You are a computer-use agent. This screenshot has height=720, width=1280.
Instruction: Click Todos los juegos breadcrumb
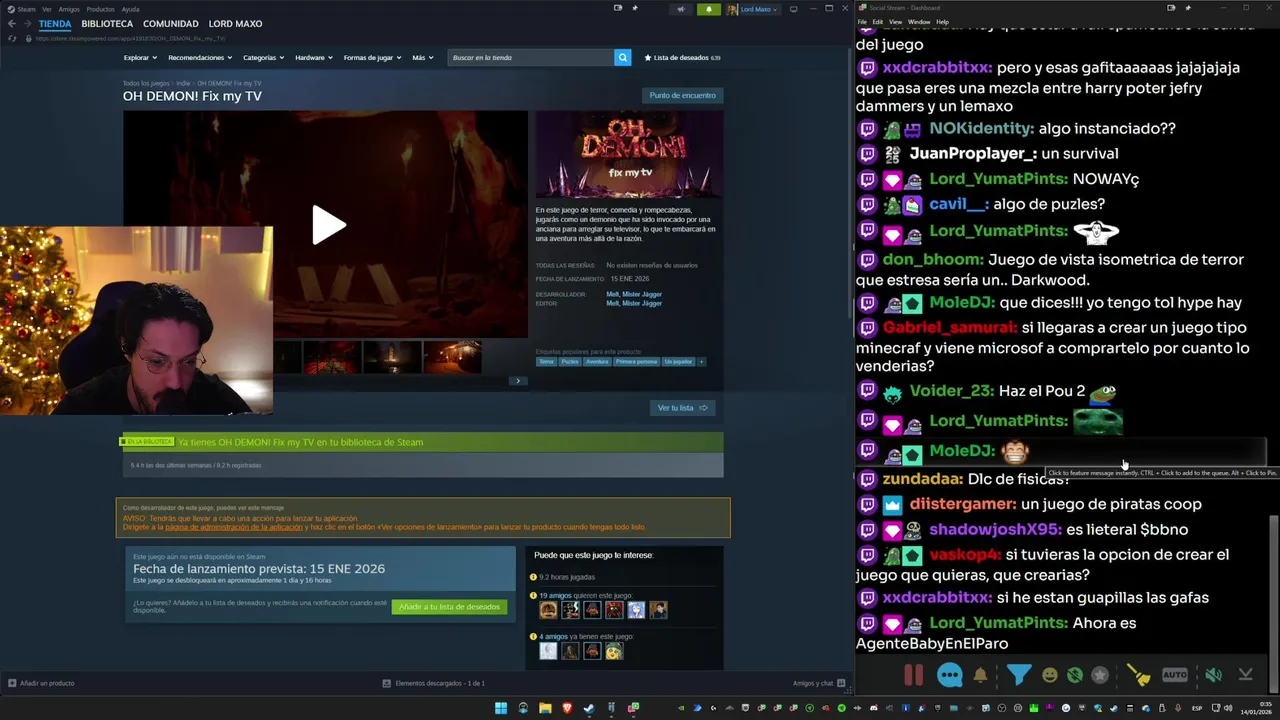pyautogui.click(x=146, y=84)
